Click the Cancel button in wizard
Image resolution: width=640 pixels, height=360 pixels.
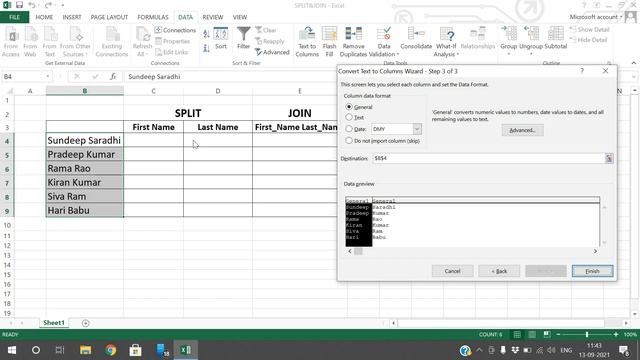452,271
